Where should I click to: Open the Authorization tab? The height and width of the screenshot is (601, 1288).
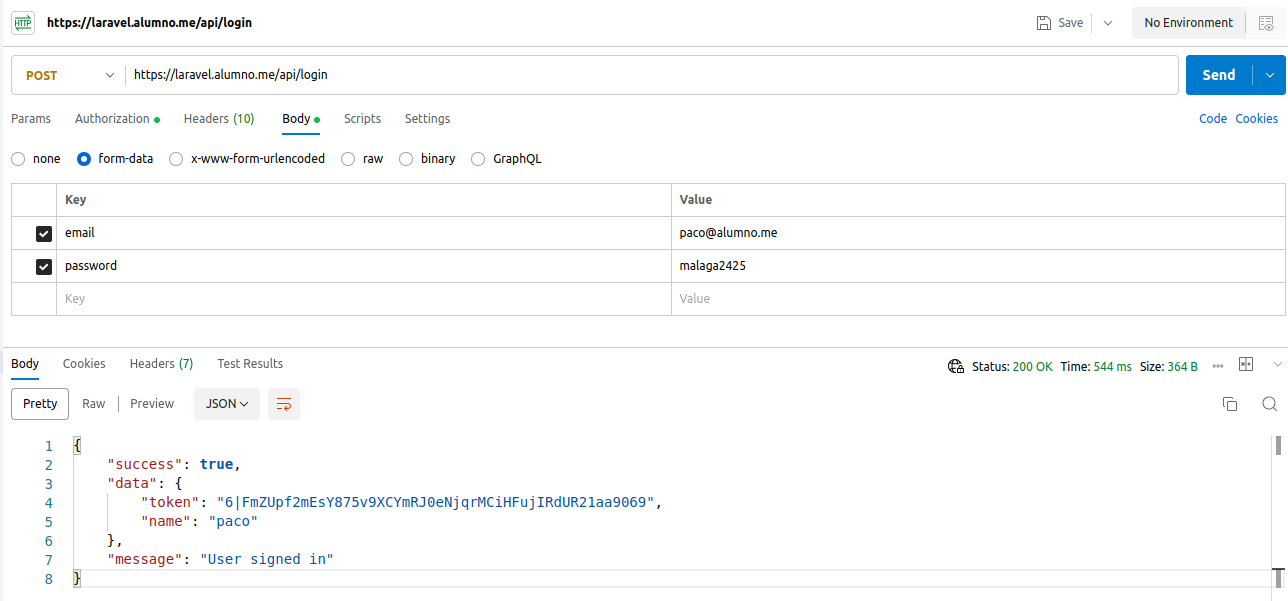click(x=117, y=119)
